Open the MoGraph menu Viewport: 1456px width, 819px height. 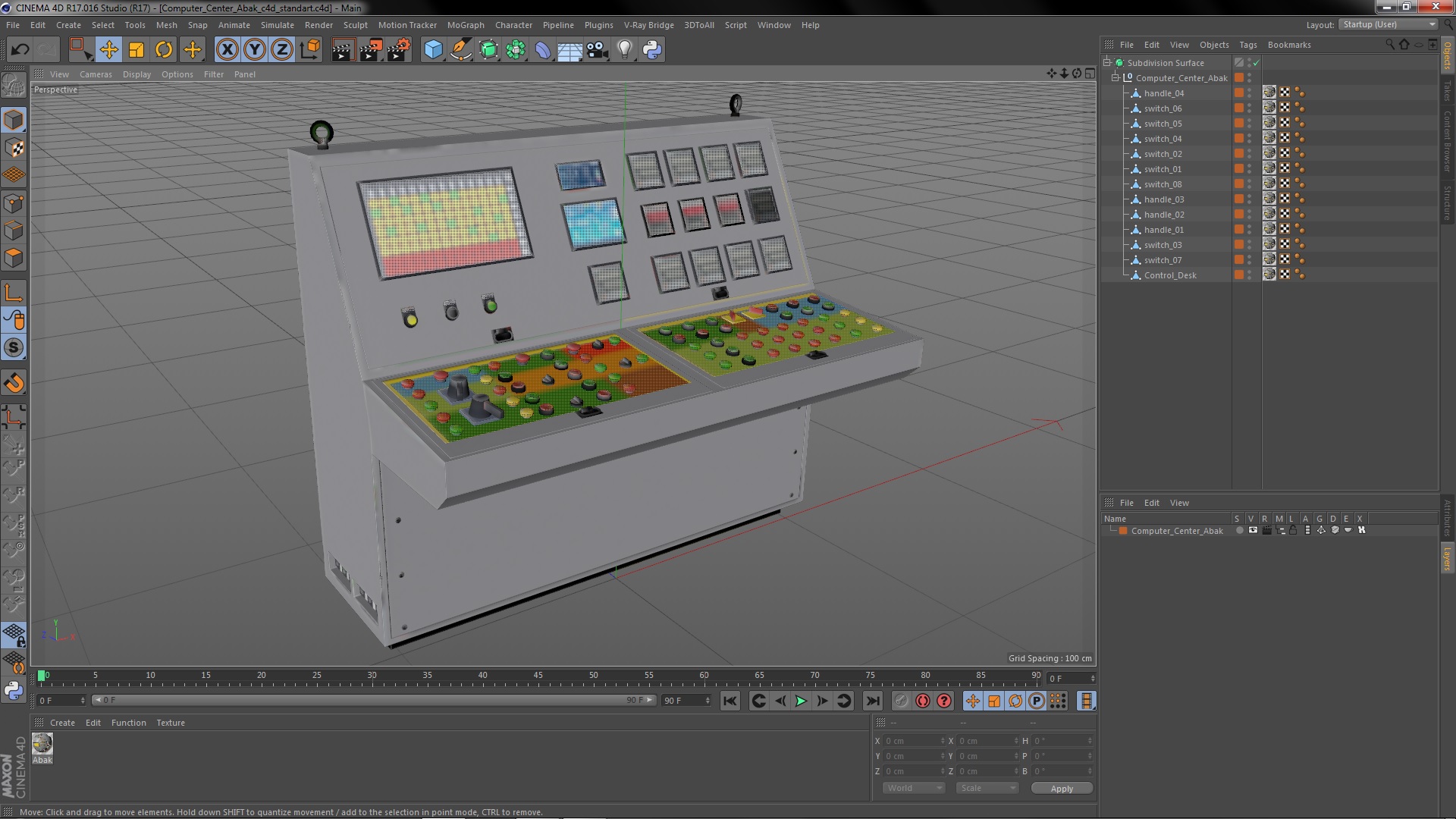tap(465, 25)
